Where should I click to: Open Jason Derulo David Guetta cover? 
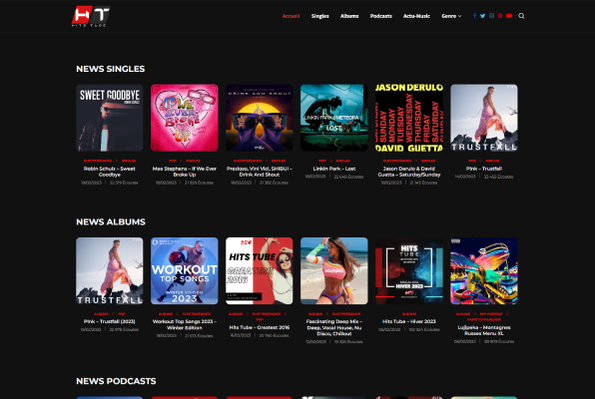point(409,118)
